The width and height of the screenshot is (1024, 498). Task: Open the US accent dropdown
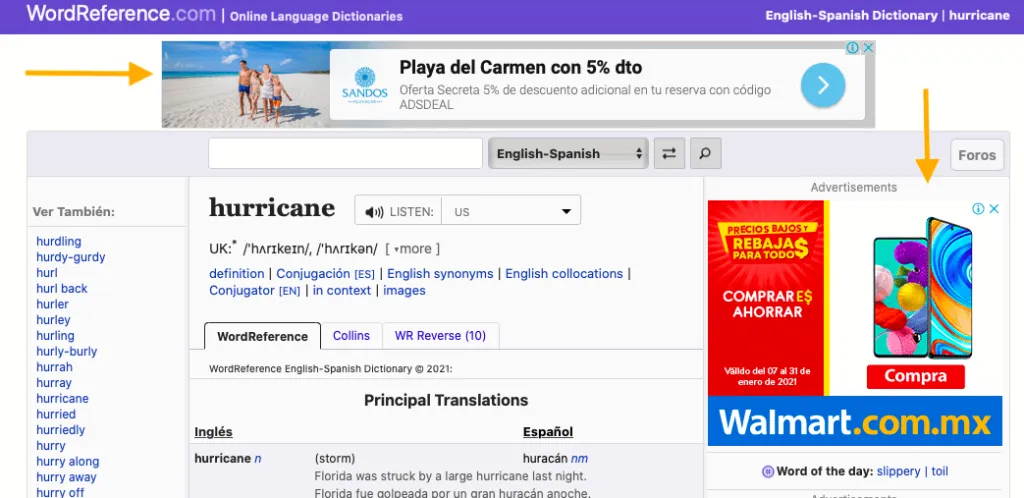point(511,212)
